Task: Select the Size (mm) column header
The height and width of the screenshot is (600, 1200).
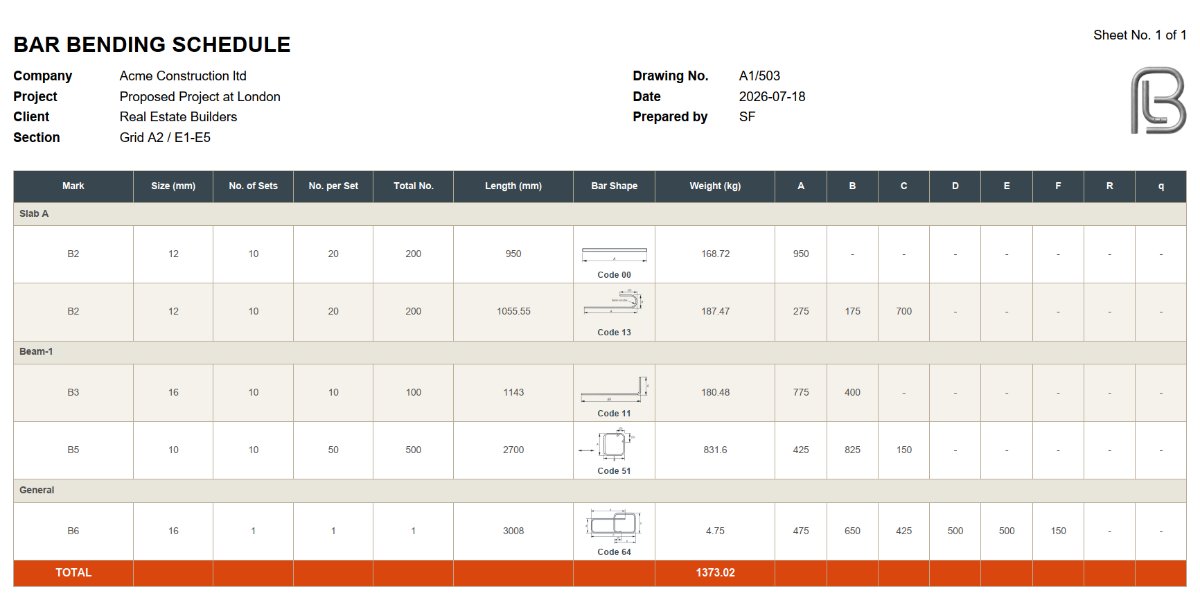Action: pos(173,186)
